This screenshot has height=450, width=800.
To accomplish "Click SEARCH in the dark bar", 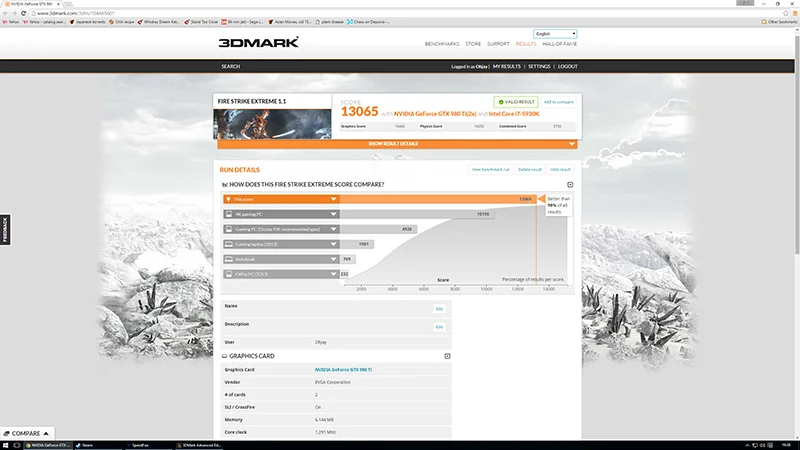I will (x=231, y=66).
